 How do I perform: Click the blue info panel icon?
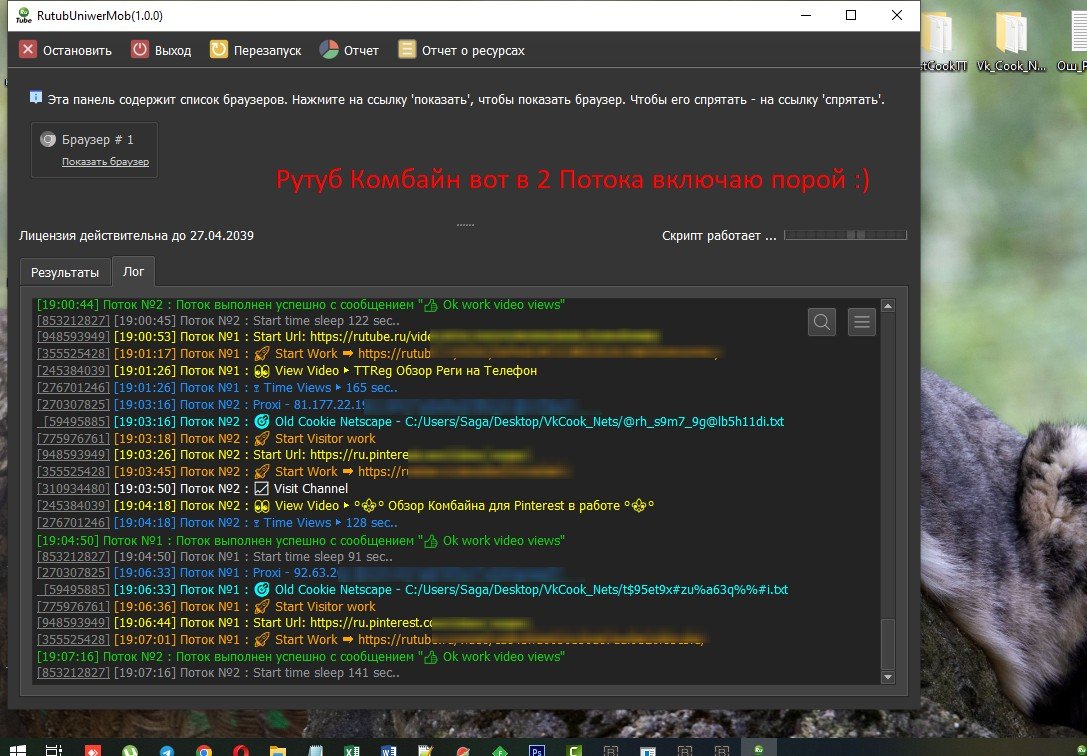pyautogui.click(x=36, y=98)
